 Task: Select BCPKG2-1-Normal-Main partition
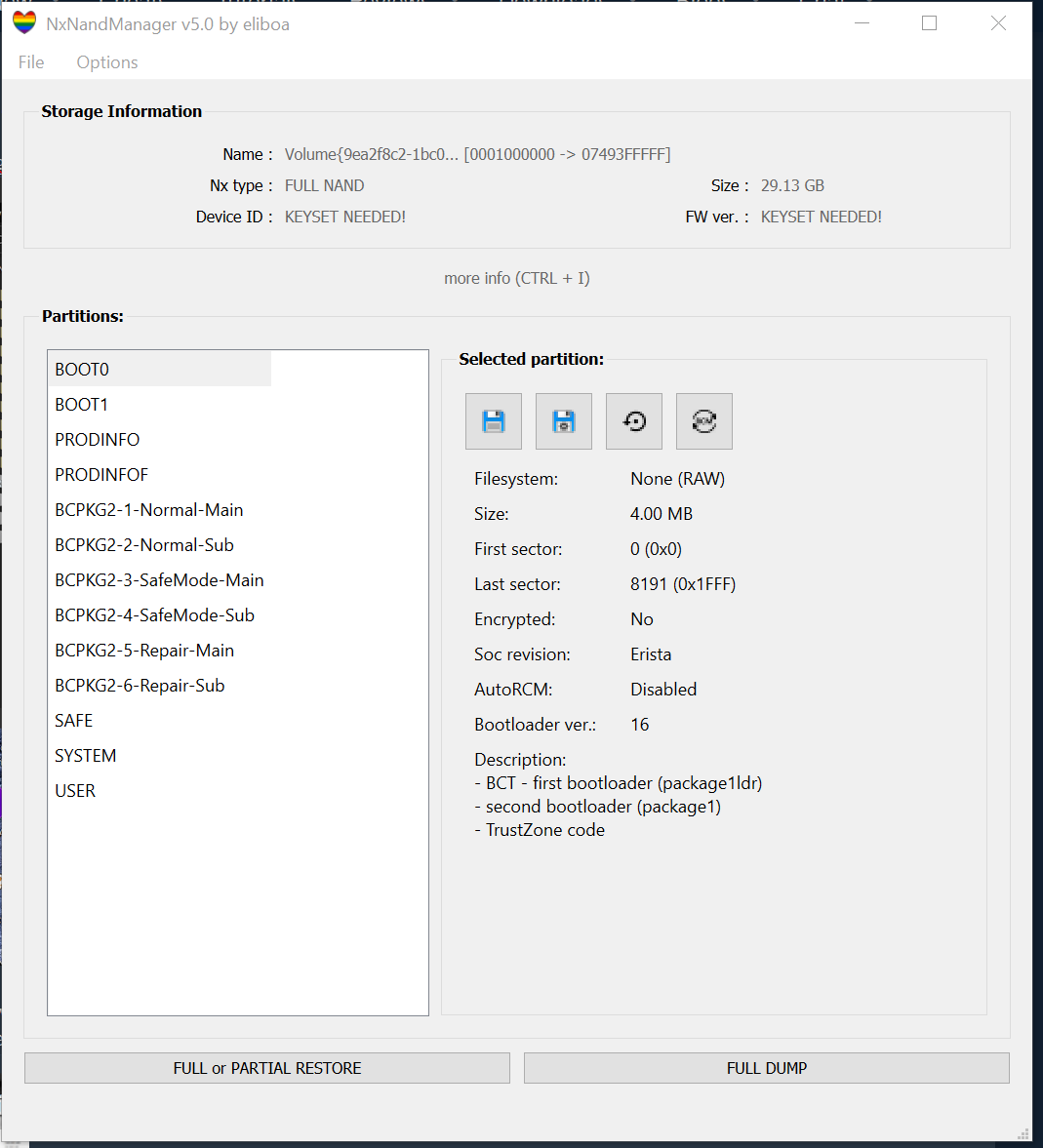[160, 509]
